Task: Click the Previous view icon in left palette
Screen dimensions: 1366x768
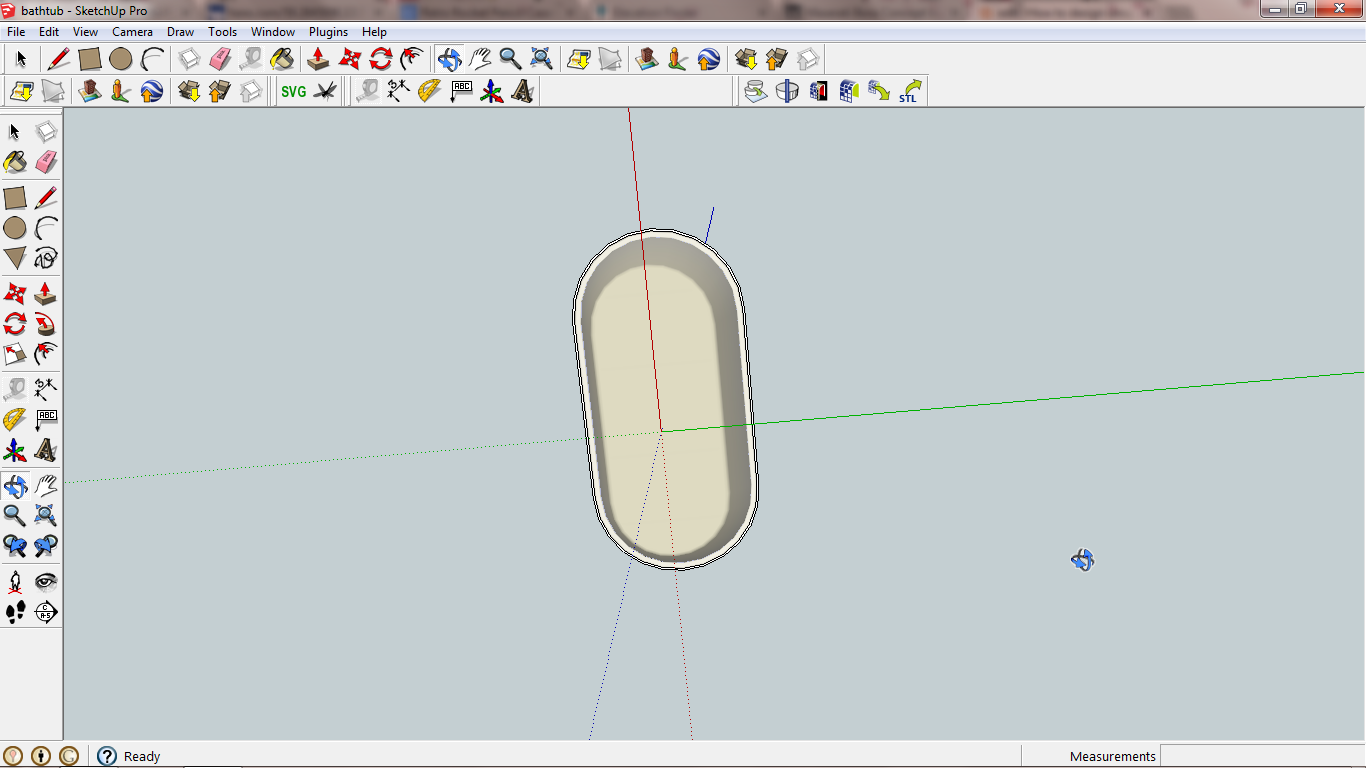Action: pyautogui.click(x=15, y=546)
